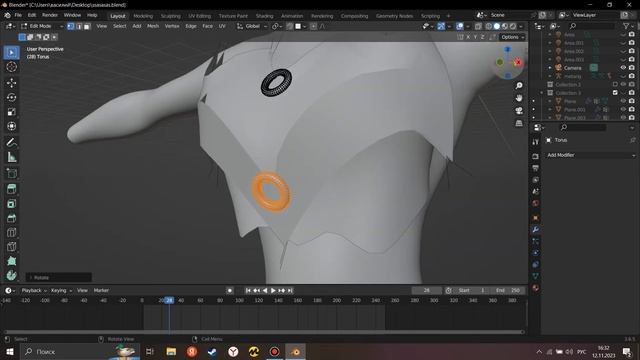The image size is (640, 360).
Task: Click the play animation button
Action: [x=273, y=291]
